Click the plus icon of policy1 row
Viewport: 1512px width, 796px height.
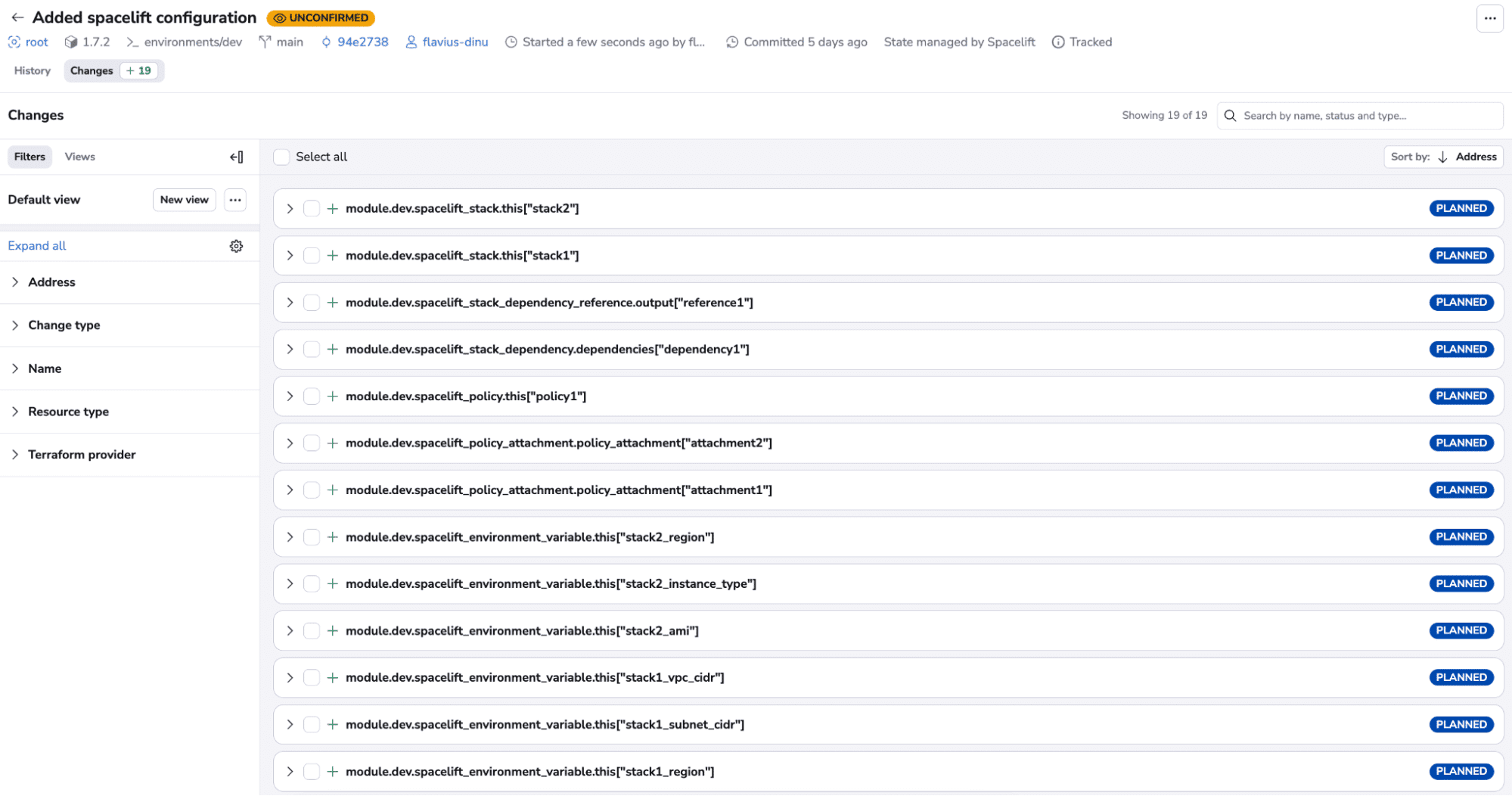tap(332, 396)
